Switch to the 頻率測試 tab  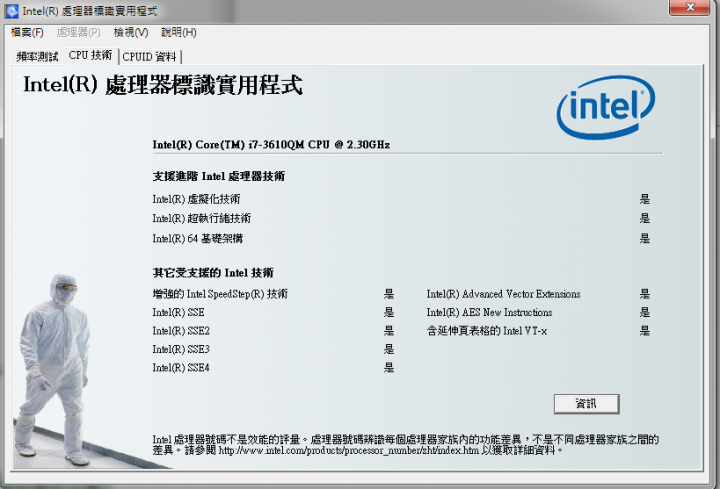pos(37,56)
